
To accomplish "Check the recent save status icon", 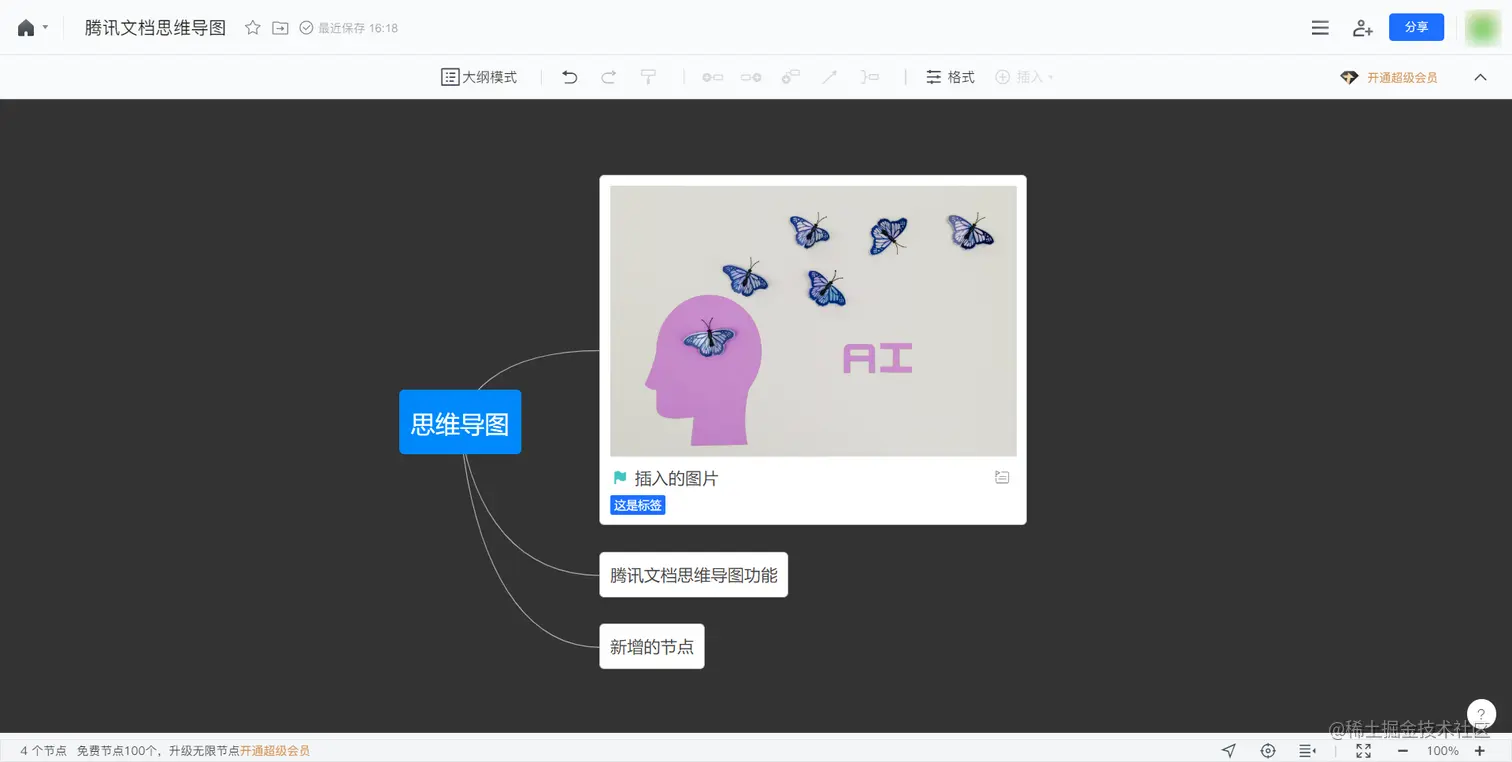I will [x=306, y=28].
